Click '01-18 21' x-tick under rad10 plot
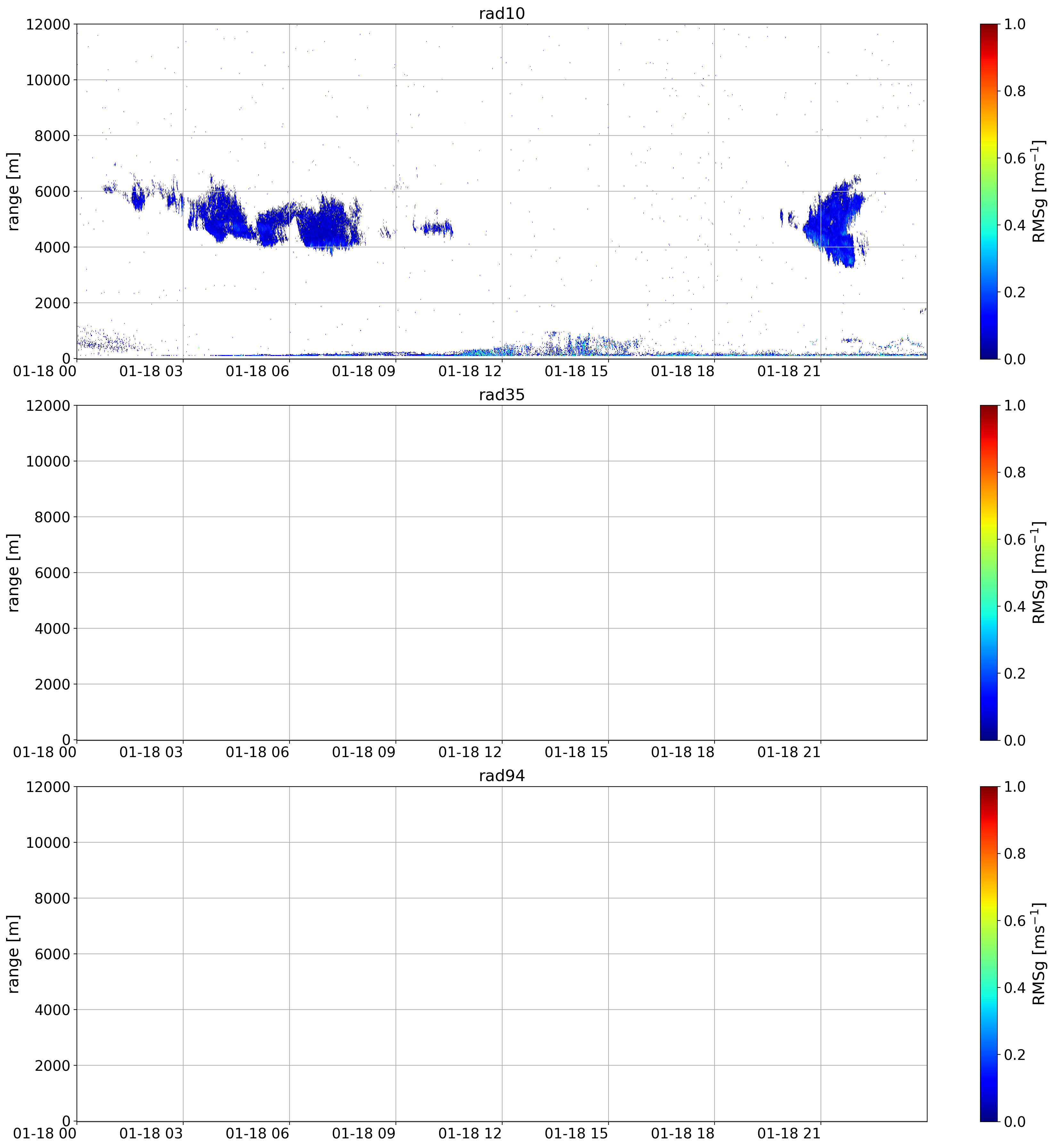The height and width of the screenshot is (1148, 1055). pos(789,371)
